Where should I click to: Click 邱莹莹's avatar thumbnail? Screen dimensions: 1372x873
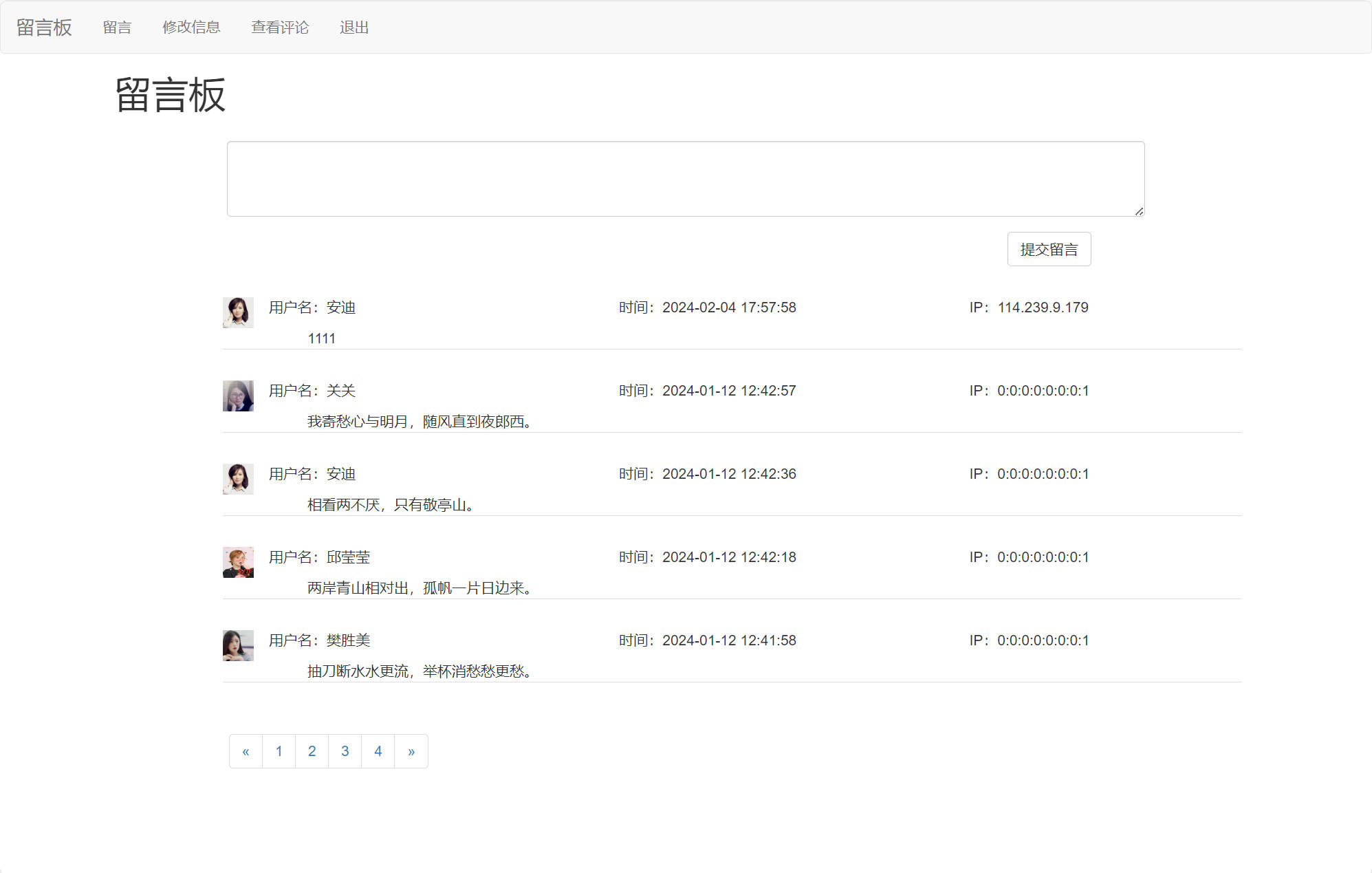(x=238, y=562)
